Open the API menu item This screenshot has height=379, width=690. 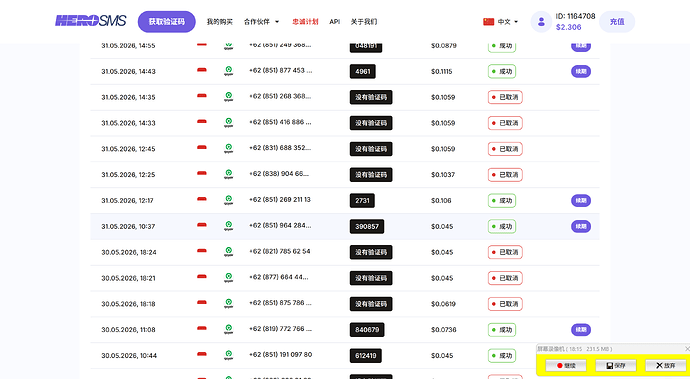pos(334,22)
